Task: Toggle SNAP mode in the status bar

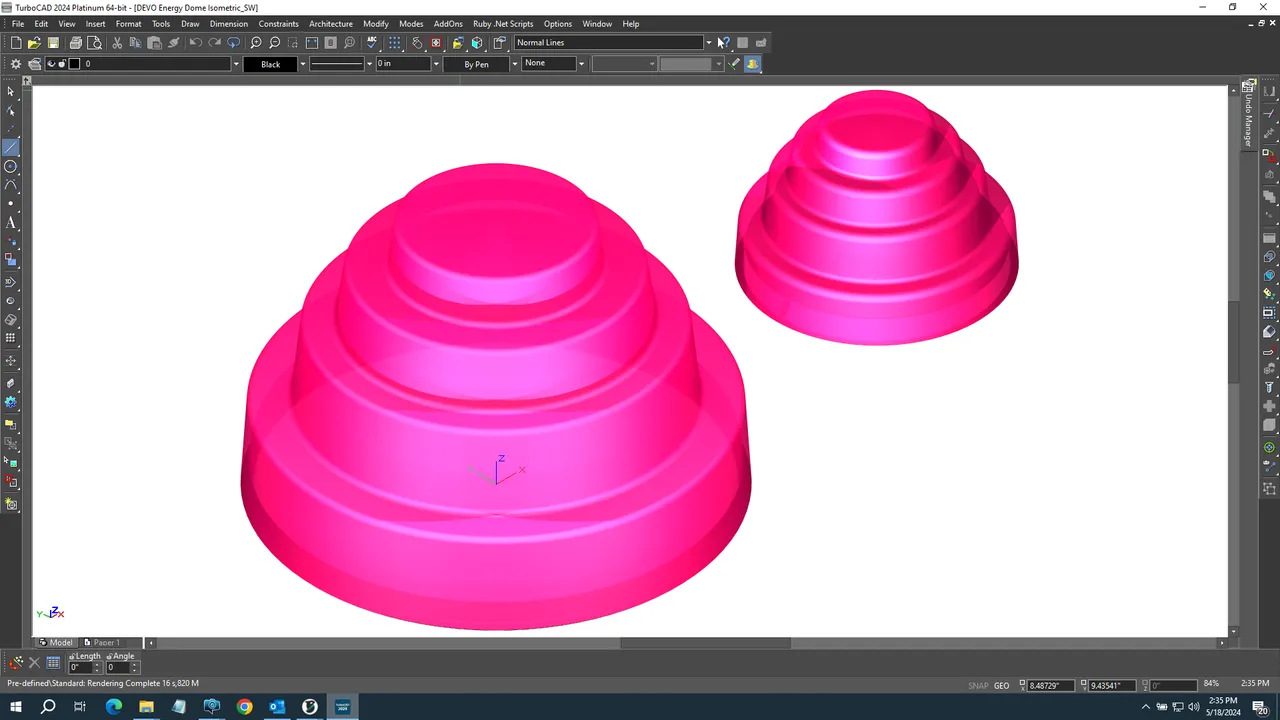Action: 978,685
